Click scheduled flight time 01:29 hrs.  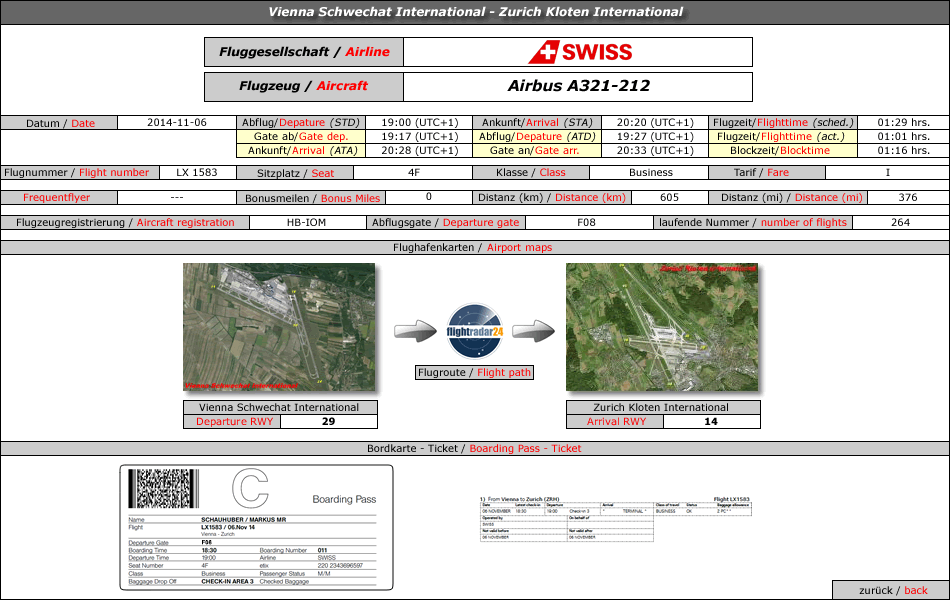pyautogui.click(x=903, y=122)
